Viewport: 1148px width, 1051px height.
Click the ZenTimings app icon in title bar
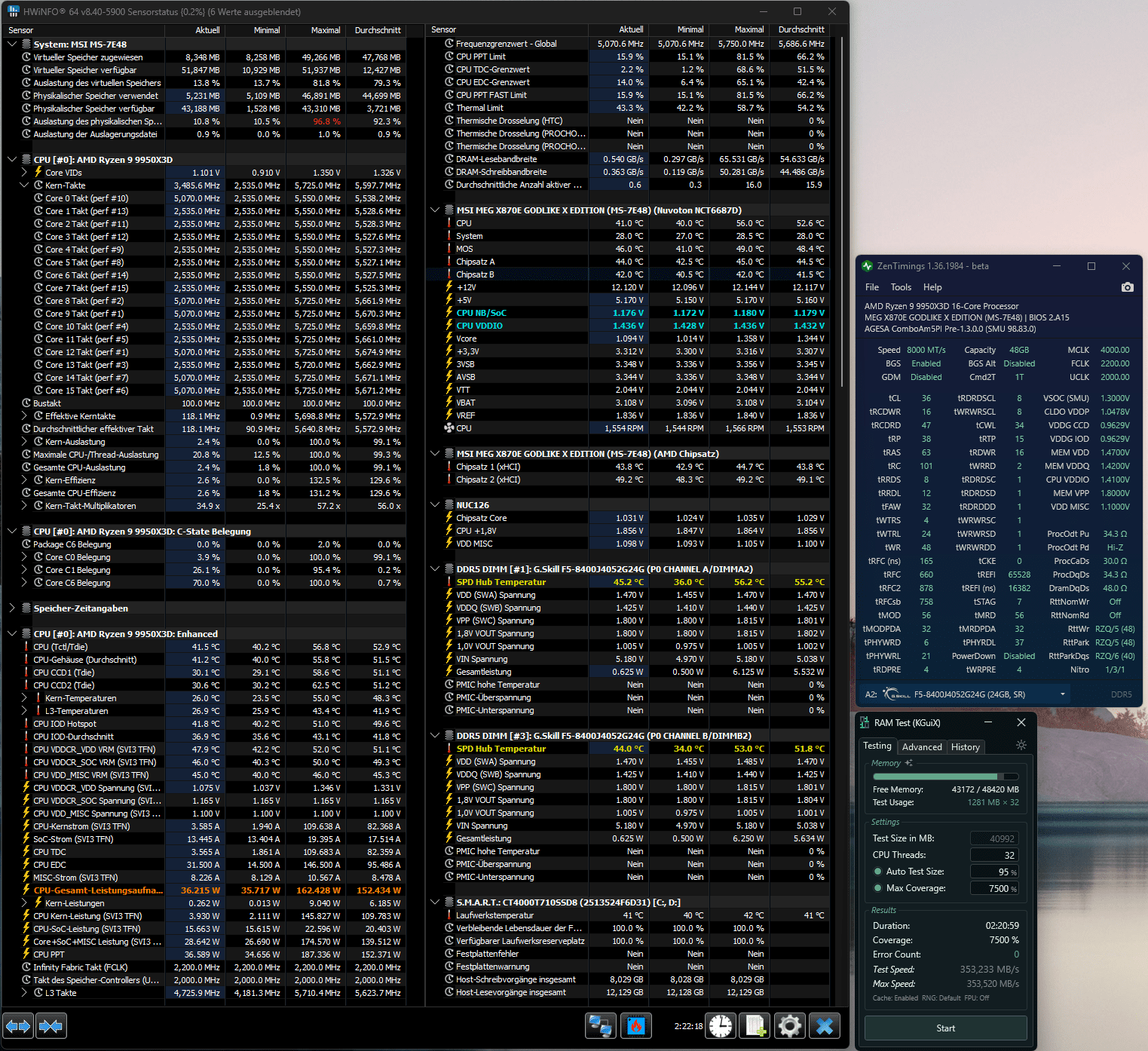(867, 266)
